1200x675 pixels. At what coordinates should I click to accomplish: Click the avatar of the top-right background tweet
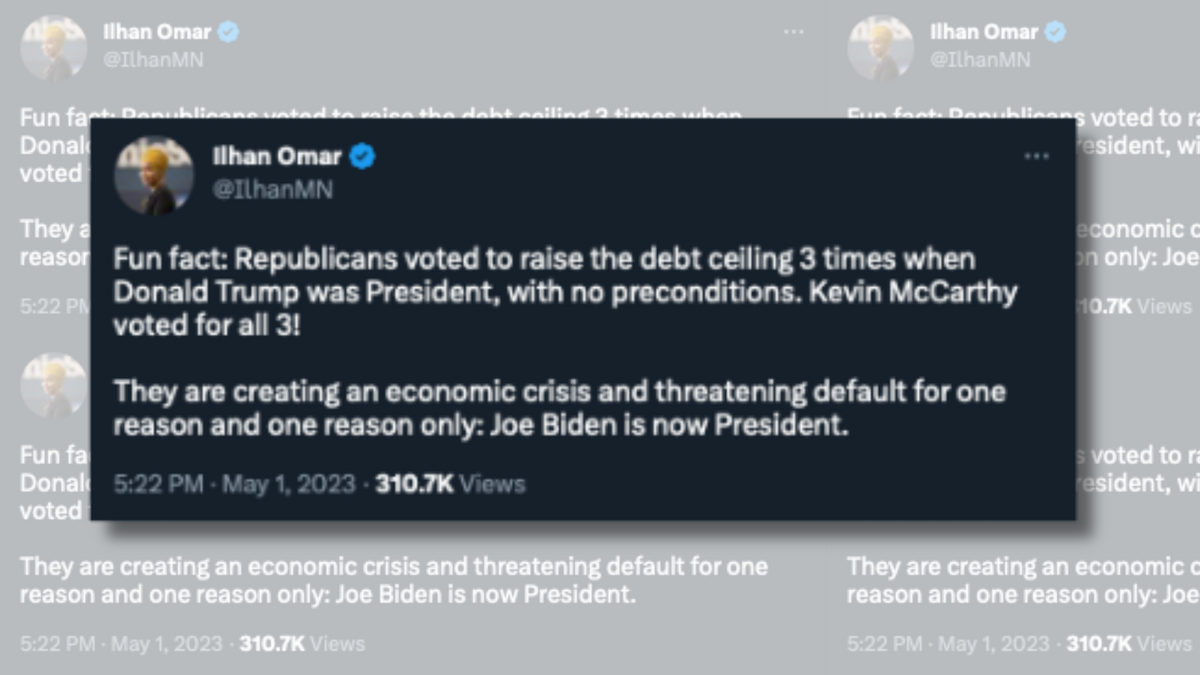880,47
